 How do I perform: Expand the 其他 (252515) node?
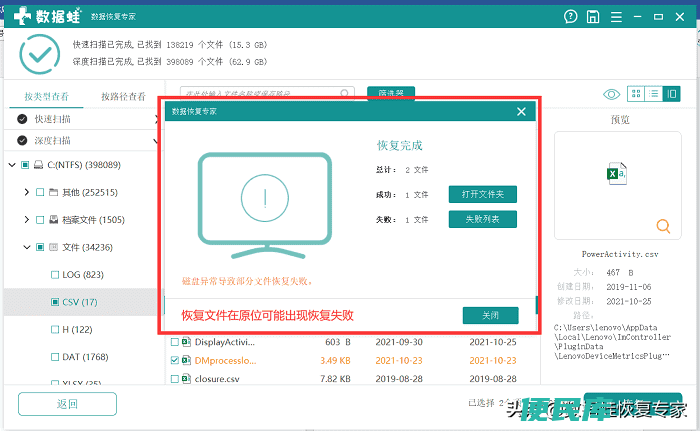pos(26,192)
